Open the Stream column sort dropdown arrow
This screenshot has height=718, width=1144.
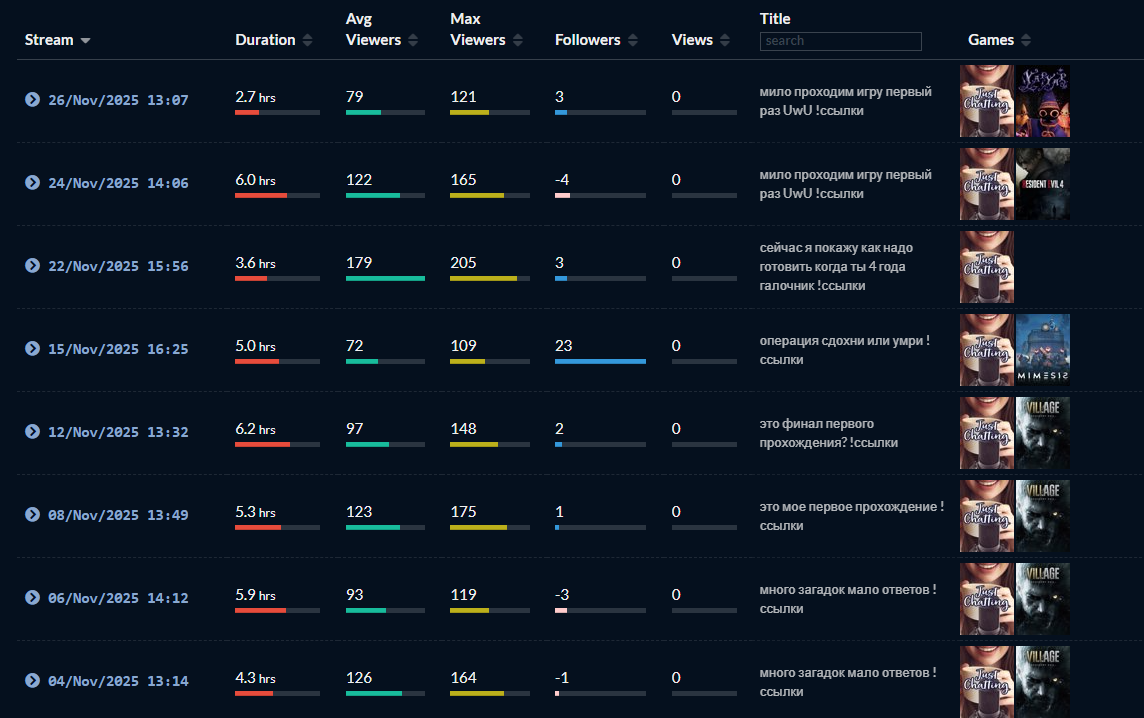(85, 41)
